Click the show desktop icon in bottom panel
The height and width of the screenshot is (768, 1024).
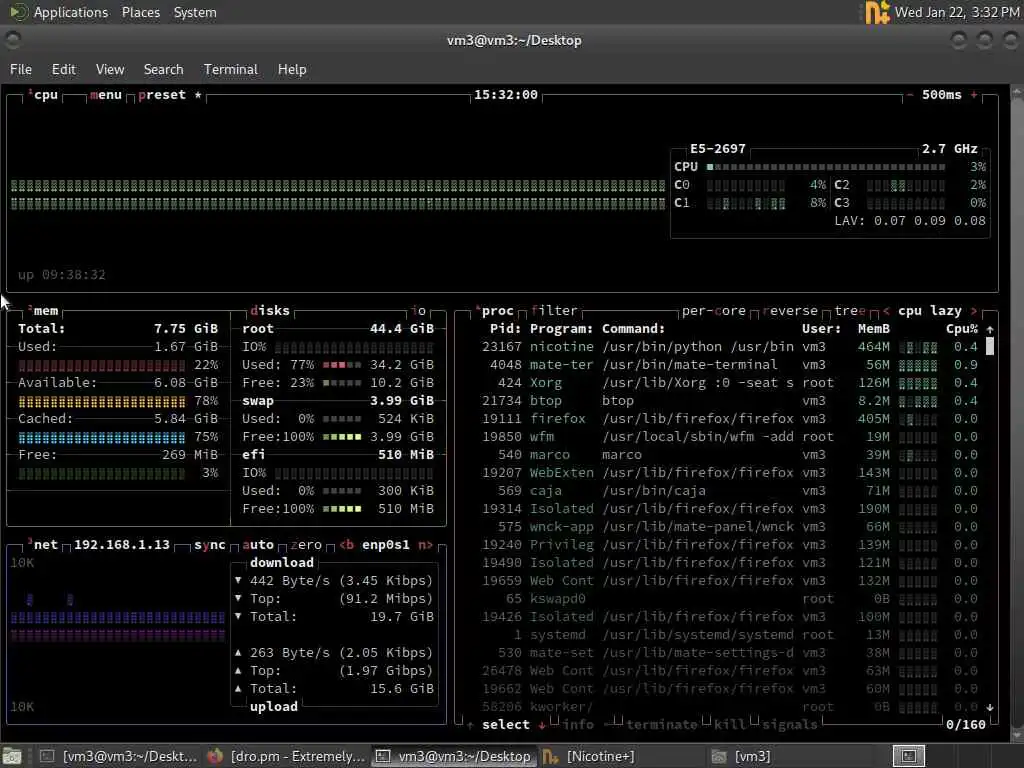click(x=12, y=756)
